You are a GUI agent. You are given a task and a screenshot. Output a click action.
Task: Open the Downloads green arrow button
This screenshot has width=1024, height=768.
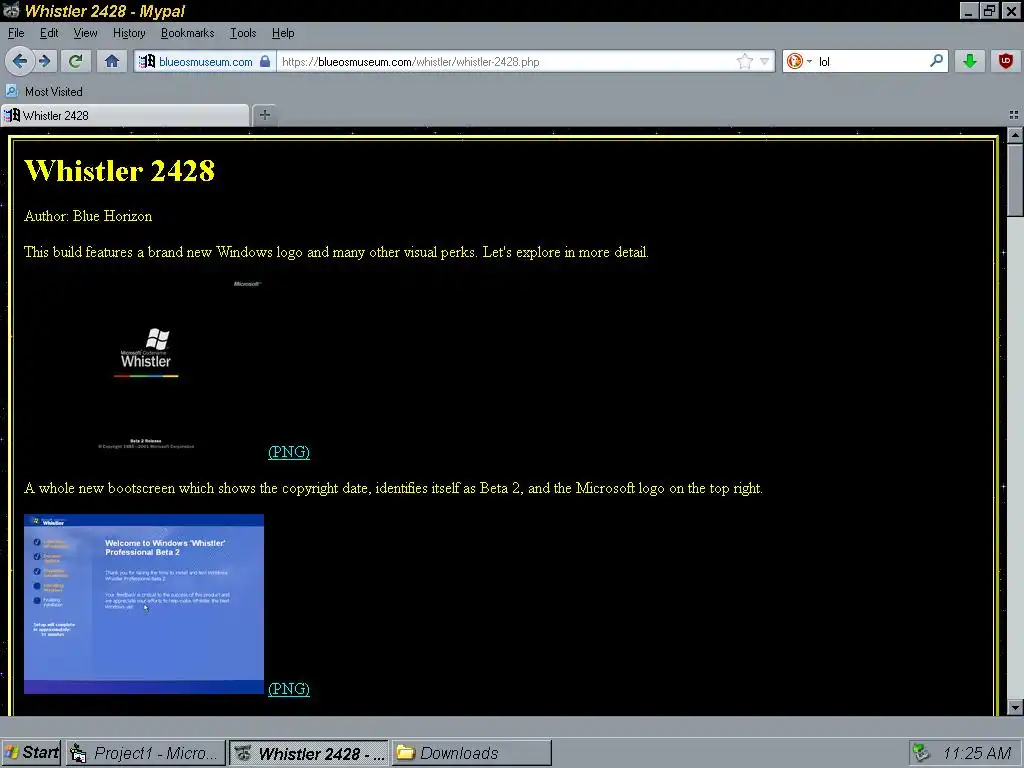970,61
